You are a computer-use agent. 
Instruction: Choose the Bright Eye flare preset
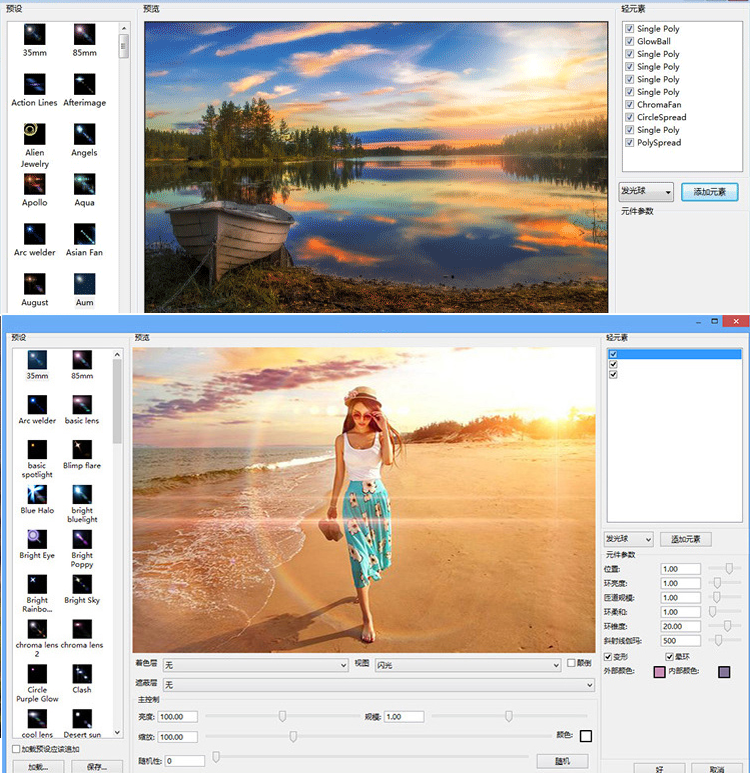pos(37,539)
